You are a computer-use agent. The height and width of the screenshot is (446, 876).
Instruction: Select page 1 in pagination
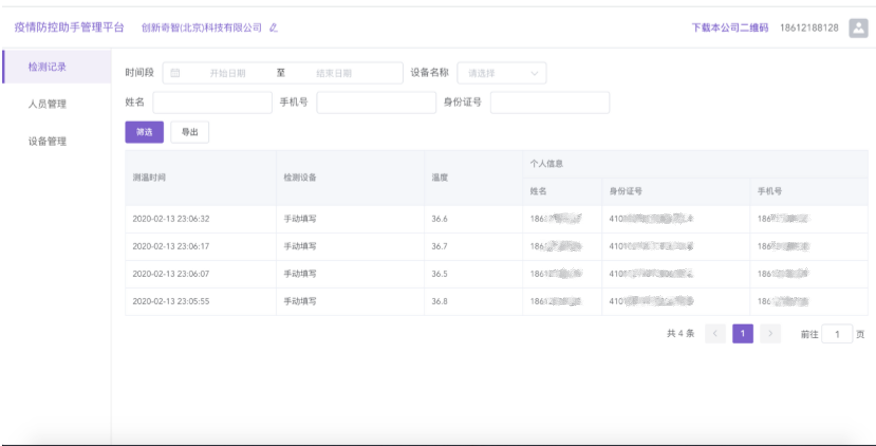pyautogui.click(x=743, y=334)
